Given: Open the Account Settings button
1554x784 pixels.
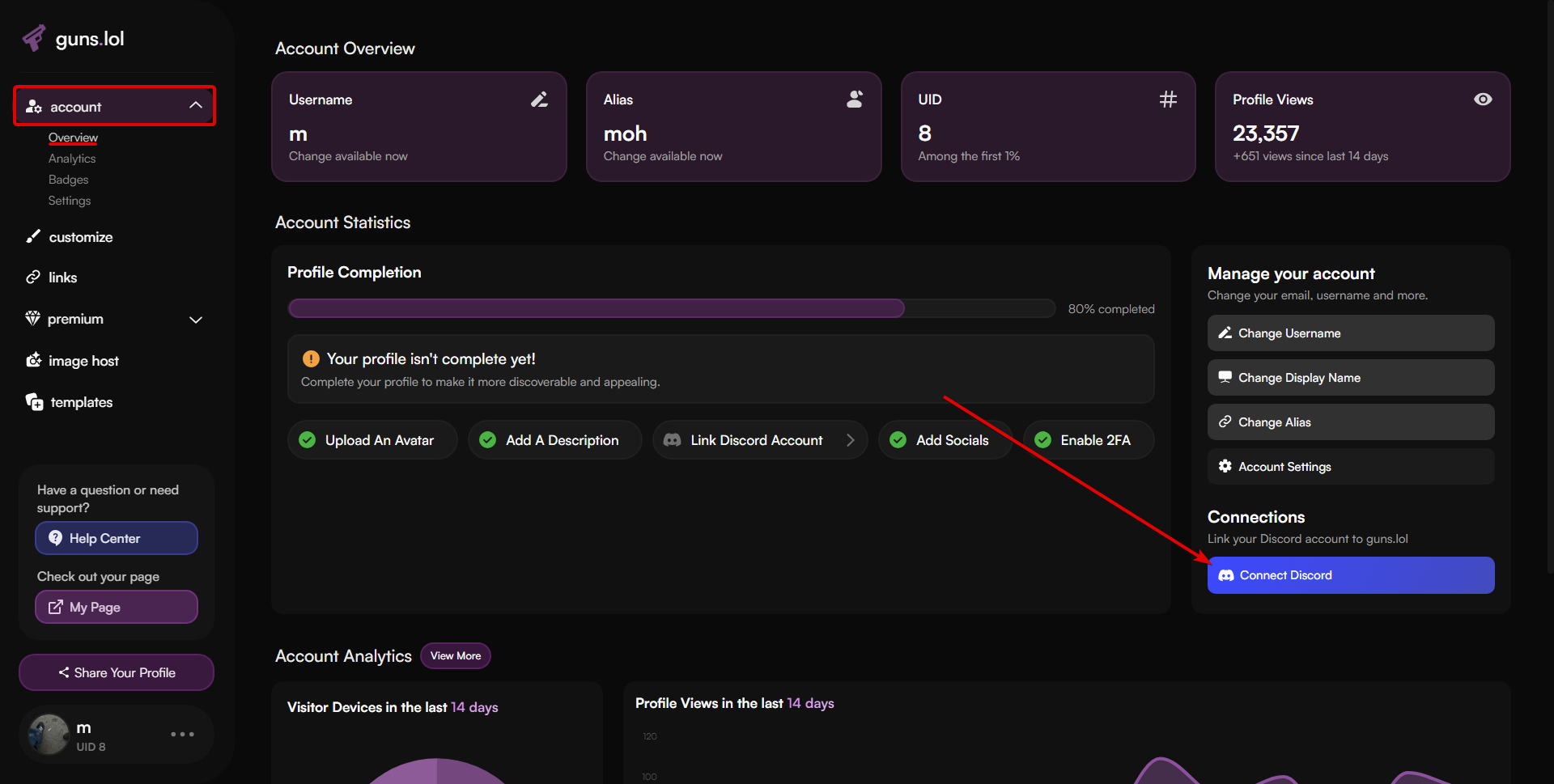Looking at the screenshot, I should pyautogui.click(x=1351, y=467).
